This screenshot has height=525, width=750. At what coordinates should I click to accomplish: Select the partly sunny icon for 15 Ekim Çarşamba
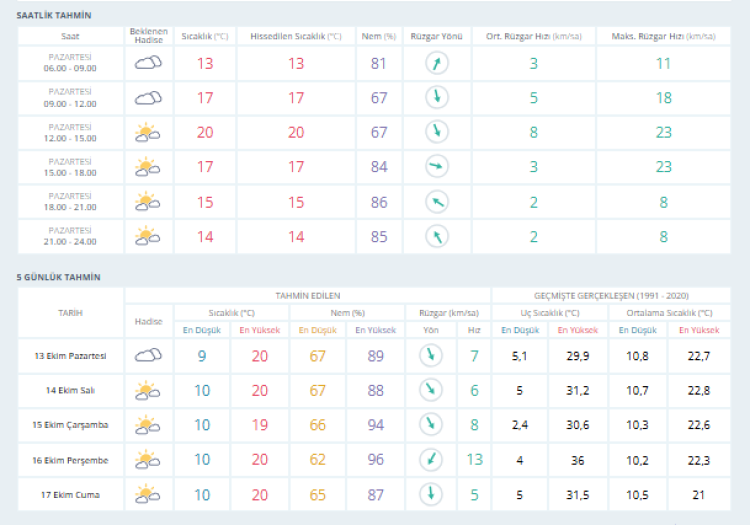click(x=148, y=425)
